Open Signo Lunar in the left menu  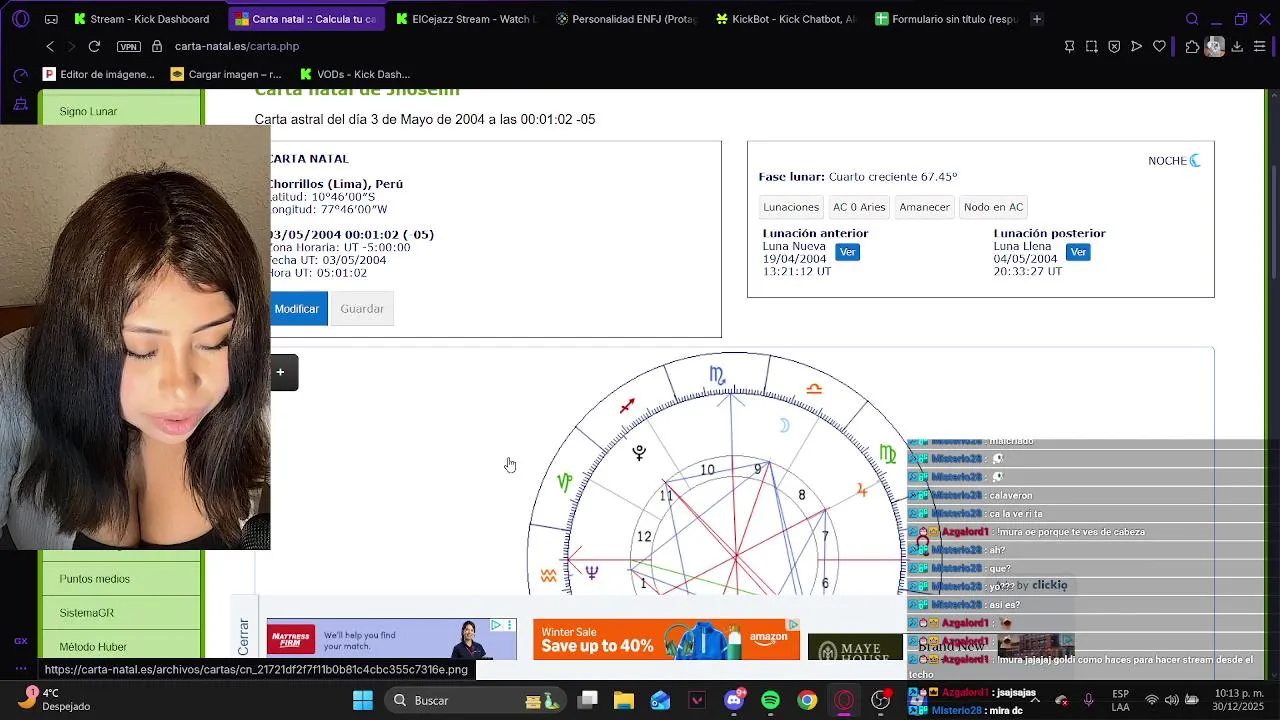(x=121, y=112)
